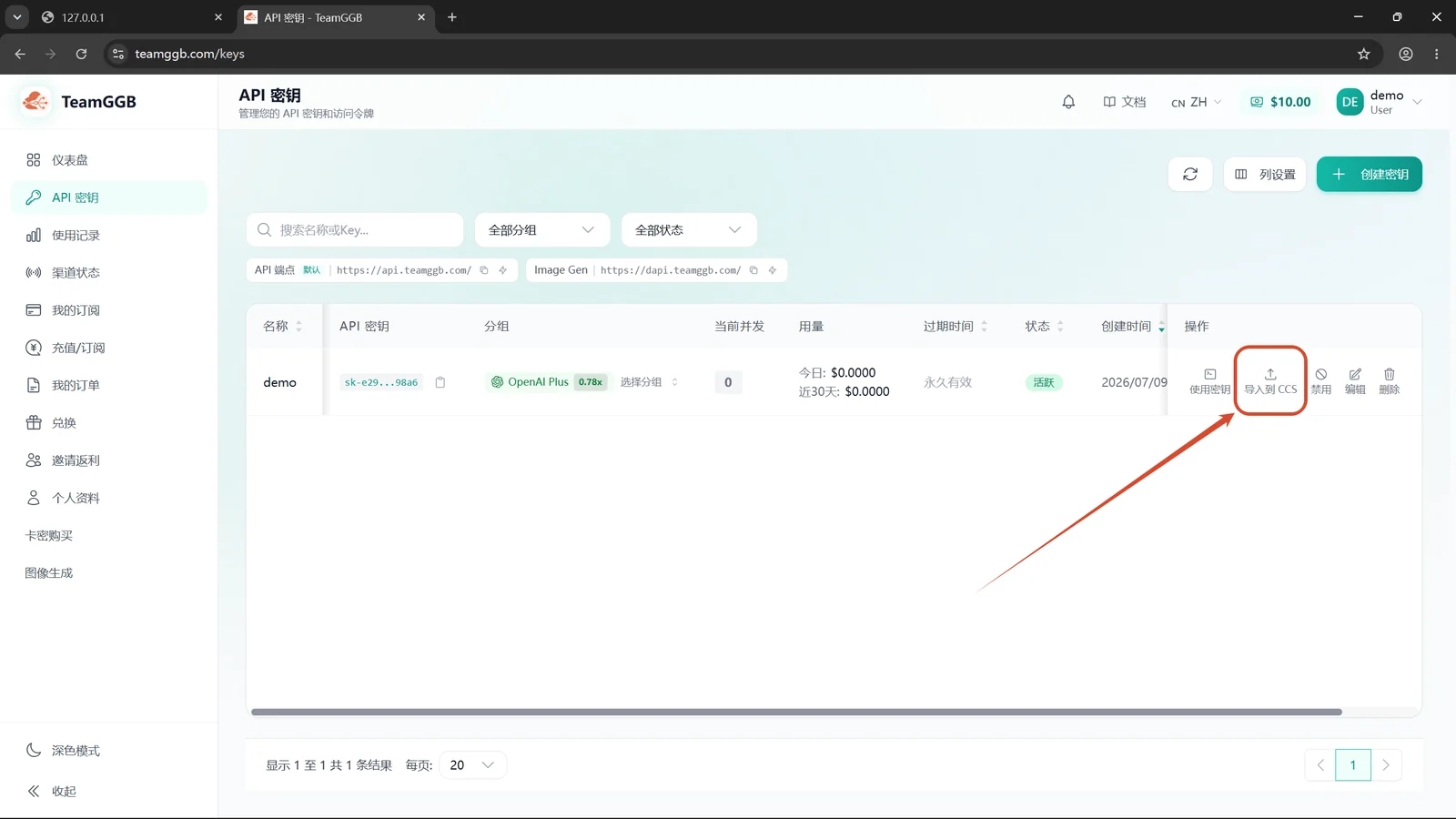Open the 文档 docs link
The width and height of the screenshot is (1456, 819).
[1125, 102]
